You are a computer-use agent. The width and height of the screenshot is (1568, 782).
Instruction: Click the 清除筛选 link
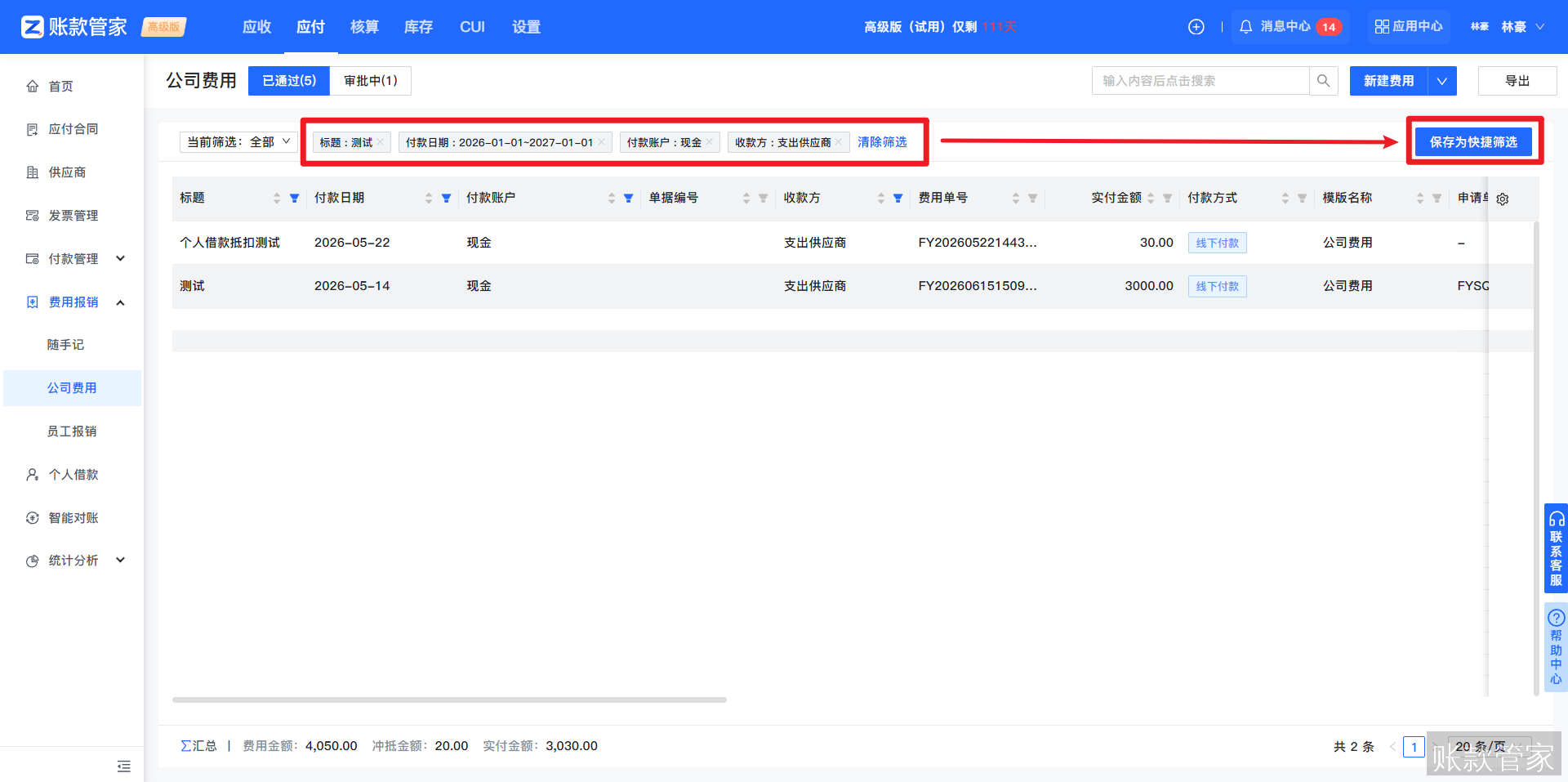click(x=882, y=142)
